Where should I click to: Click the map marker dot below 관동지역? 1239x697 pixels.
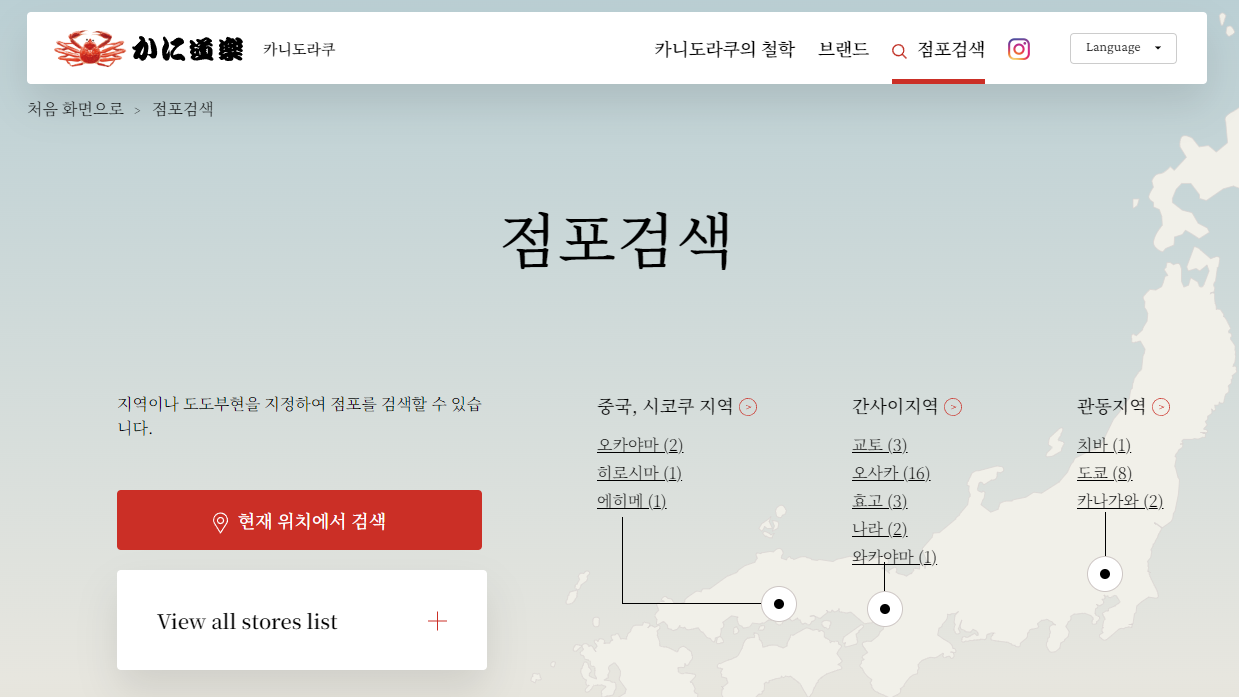1104,573
